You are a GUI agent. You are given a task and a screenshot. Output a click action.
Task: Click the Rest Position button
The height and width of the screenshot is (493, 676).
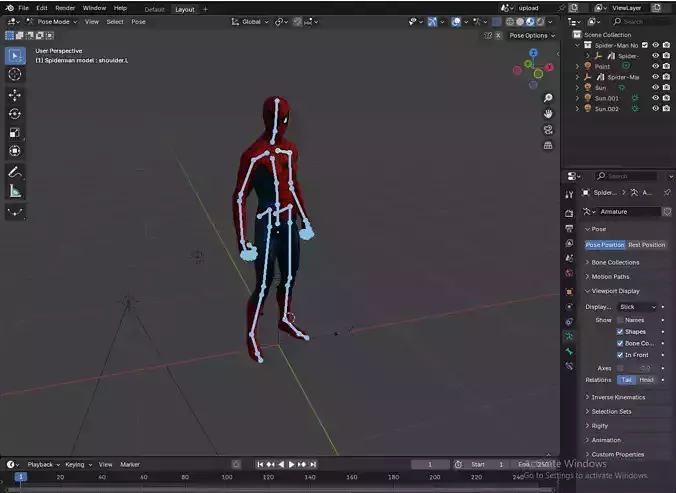tap(647, 244)
